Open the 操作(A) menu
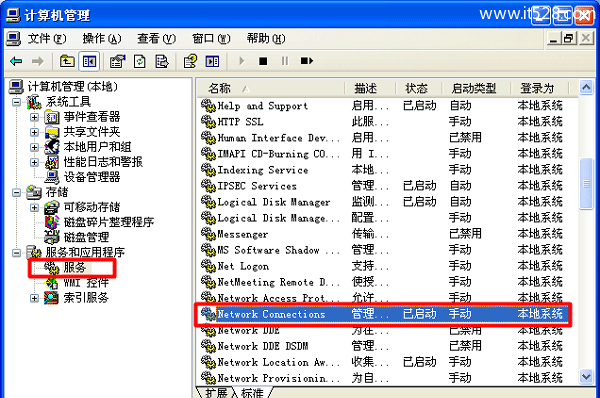Image resolution: width=600 pixels, height=398 pixels. click(102, 39)
